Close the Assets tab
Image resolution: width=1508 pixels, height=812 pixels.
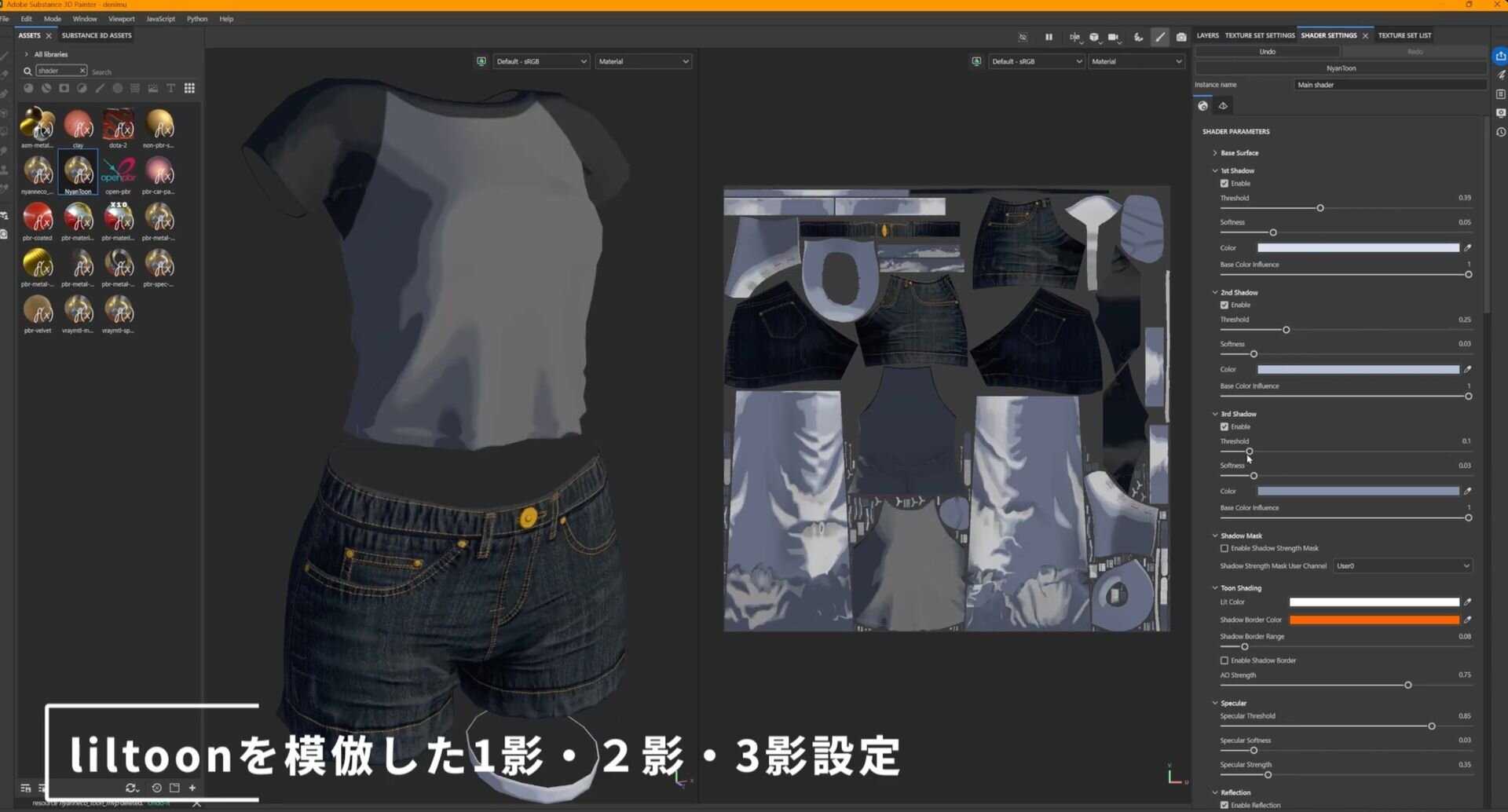(x=49, y=36)
